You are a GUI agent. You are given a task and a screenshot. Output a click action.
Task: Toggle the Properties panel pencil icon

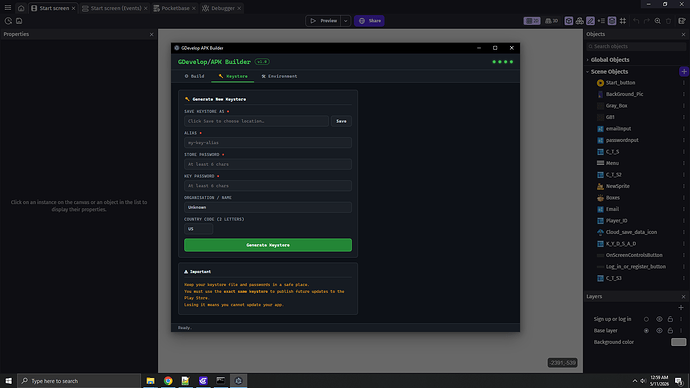(x=591, y=21)
